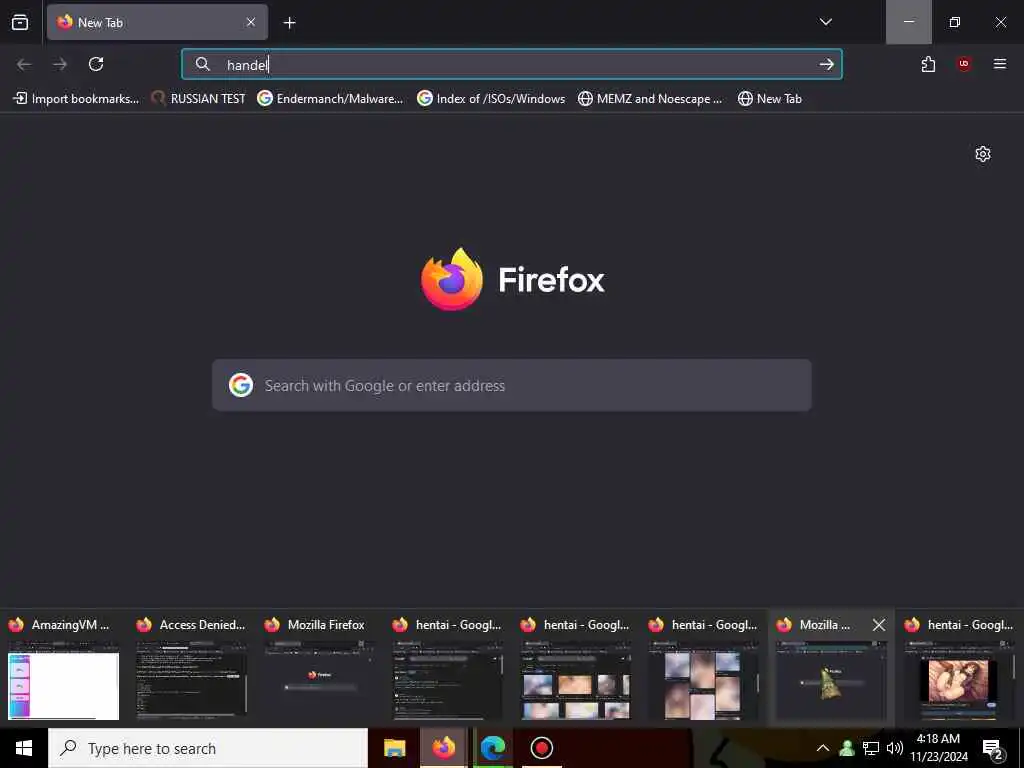This screenshot has height=768, width=1024.
Task: Open Index of /ISOs/Windows bookmark
Action: pyautogui.click(x=491, y=99)
